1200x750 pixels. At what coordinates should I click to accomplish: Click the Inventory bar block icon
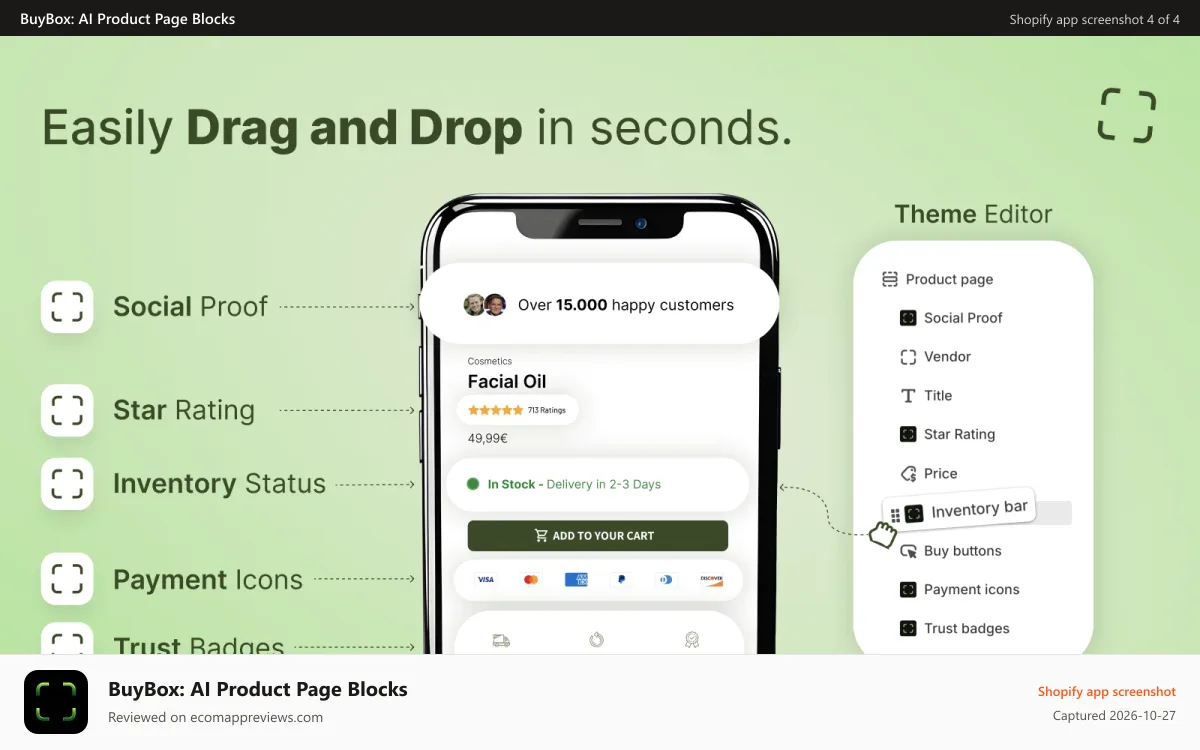pyautogui.click(x=914, y=513)
